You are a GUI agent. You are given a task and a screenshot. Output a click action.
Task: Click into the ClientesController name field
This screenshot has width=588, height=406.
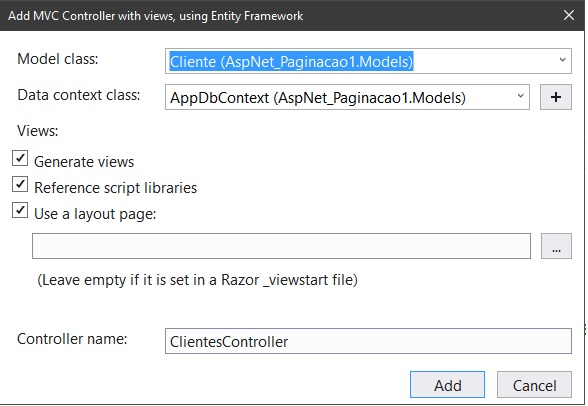[368, 341]
